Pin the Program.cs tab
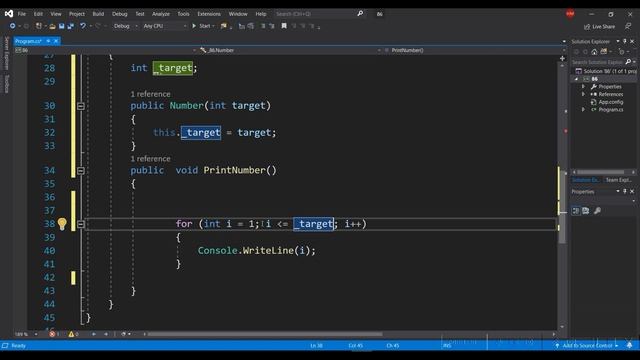640x360 pixels. coord(48,41)
